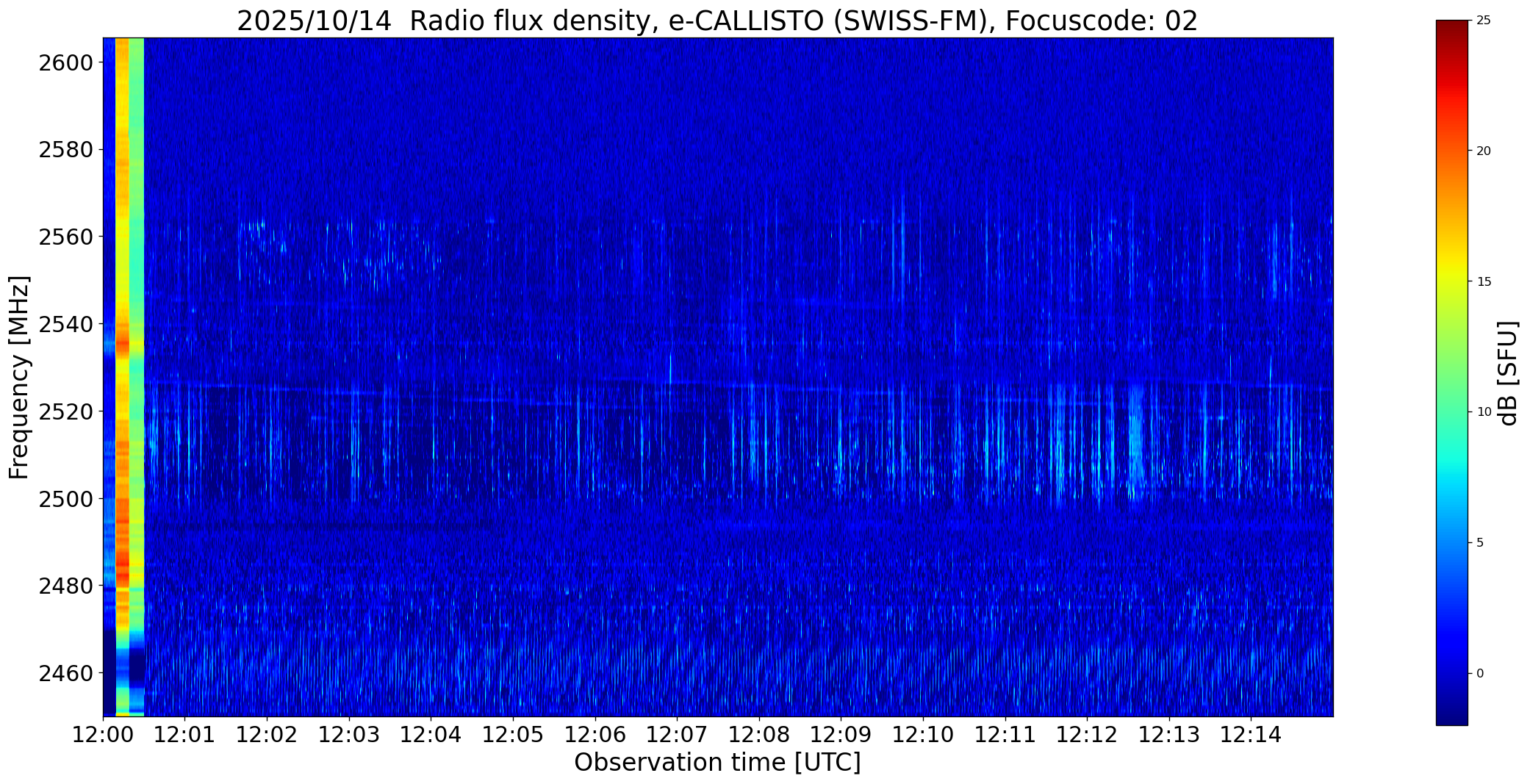Select the 2560 frequency tick label

pos(66,237)
